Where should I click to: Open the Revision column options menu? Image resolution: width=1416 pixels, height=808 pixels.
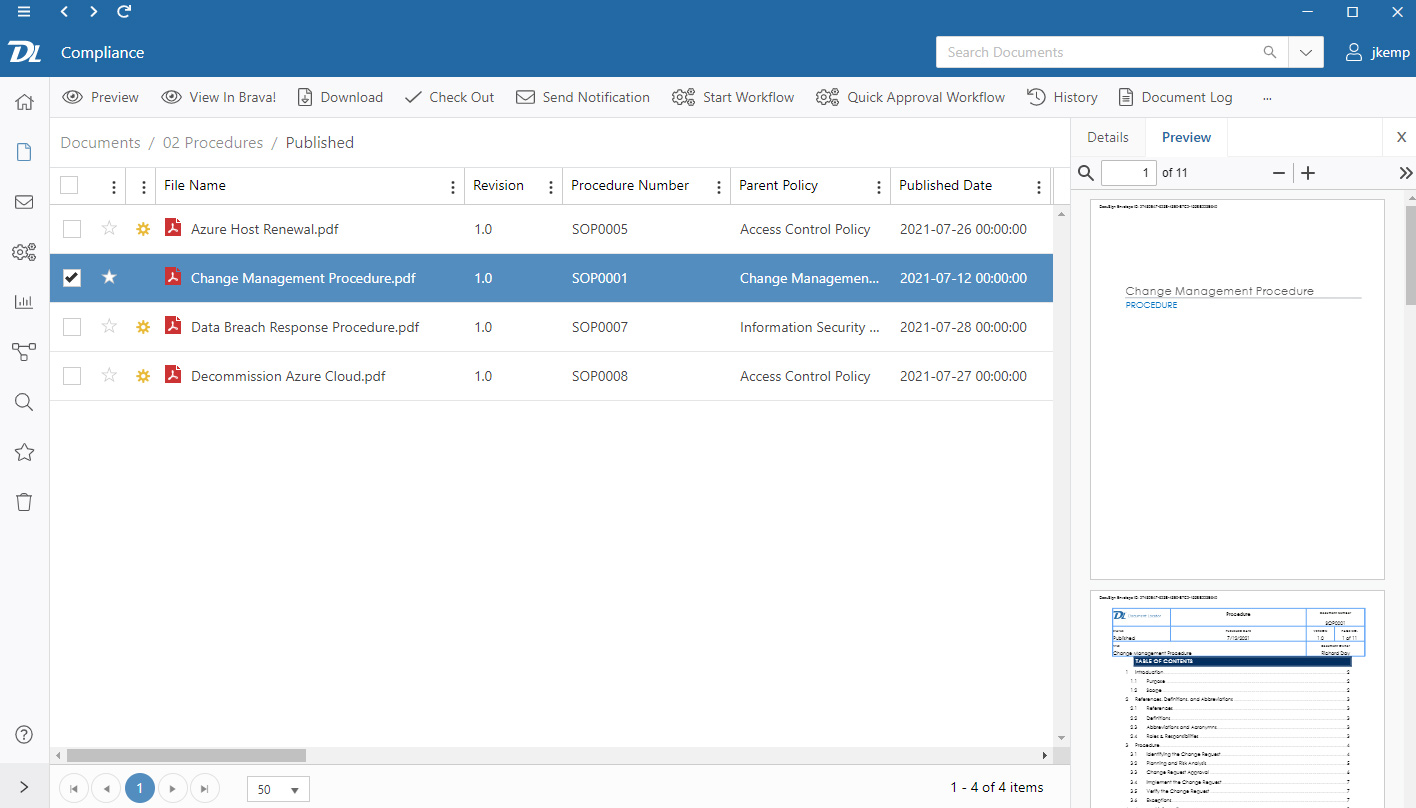pos(551,185)
